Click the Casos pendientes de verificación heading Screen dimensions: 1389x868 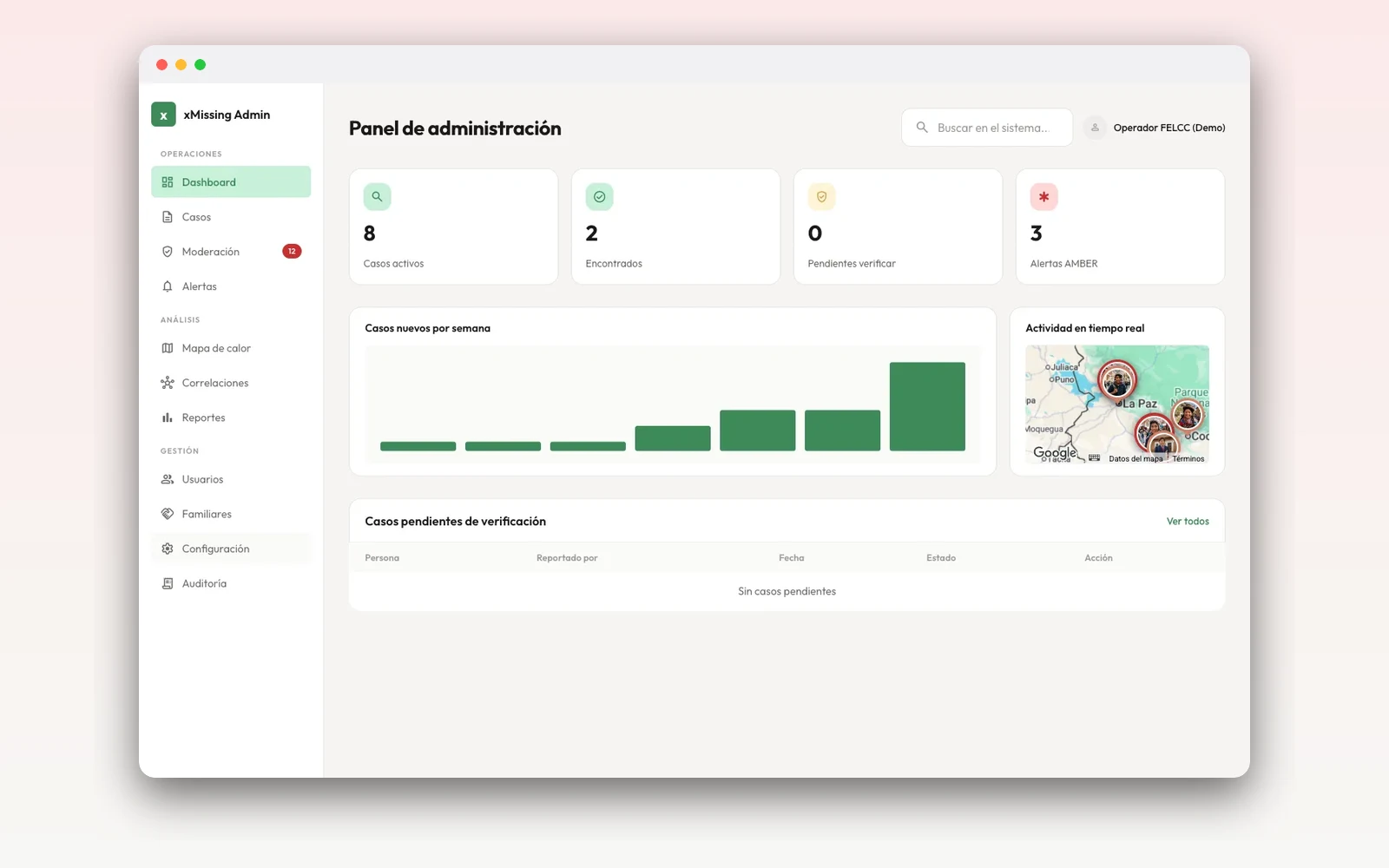456,522
